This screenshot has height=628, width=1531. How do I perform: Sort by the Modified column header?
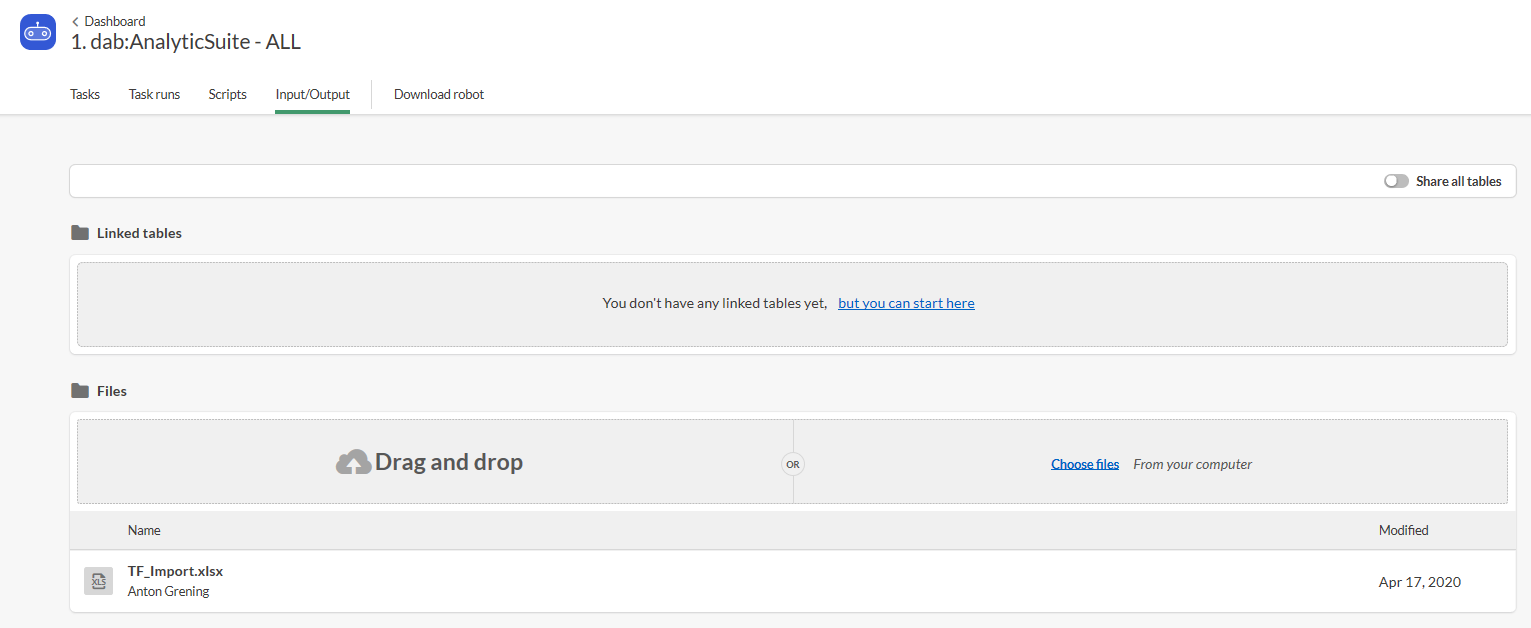click(1403, 530)
